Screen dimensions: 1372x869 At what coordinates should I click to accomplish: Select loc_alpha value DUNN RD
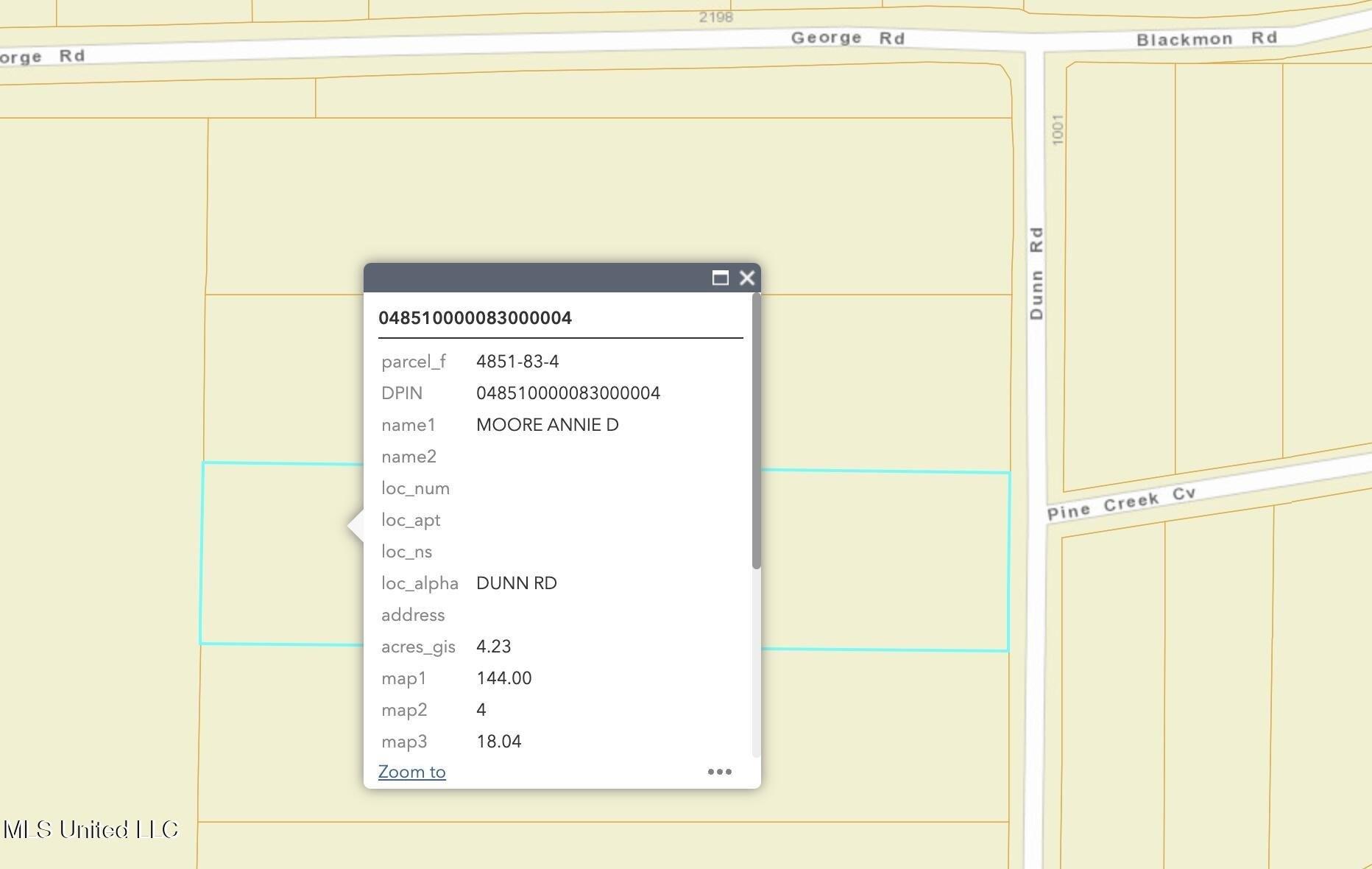[517, 583]
